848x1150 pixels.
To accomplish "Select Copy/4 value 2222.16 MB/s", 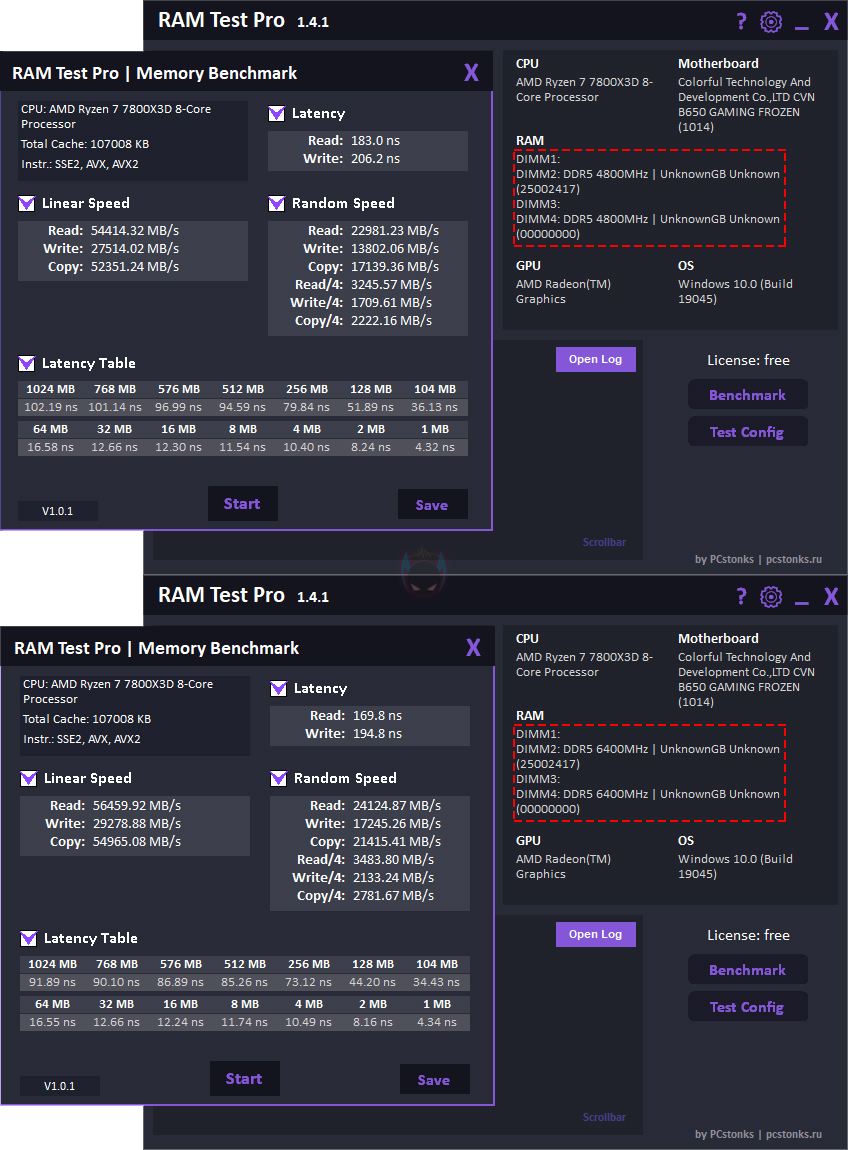I will pyautogui.click(x=392, y=321).
